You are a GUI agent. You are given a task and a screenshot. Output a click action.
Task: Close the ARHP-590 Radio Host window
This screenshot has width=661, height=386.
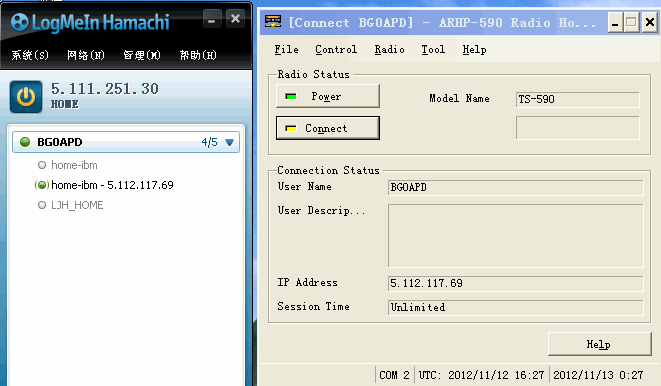[x=650, y=22]
